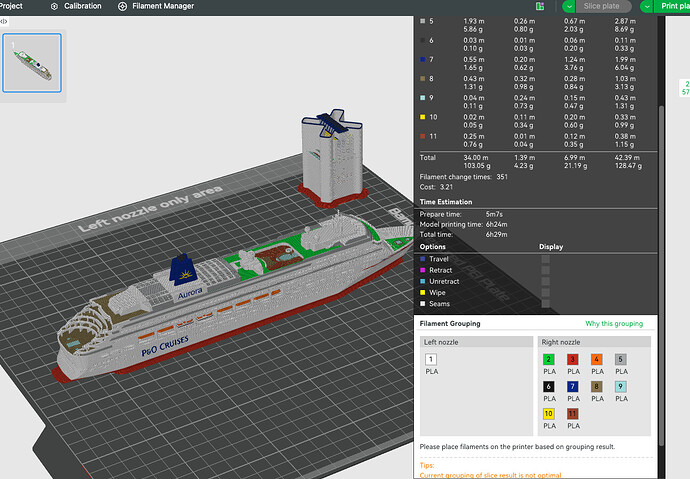Viewport: 690px width, 479px height.
Task: Select gray filament 5 swatch
Action: click(x=620, y=359)
